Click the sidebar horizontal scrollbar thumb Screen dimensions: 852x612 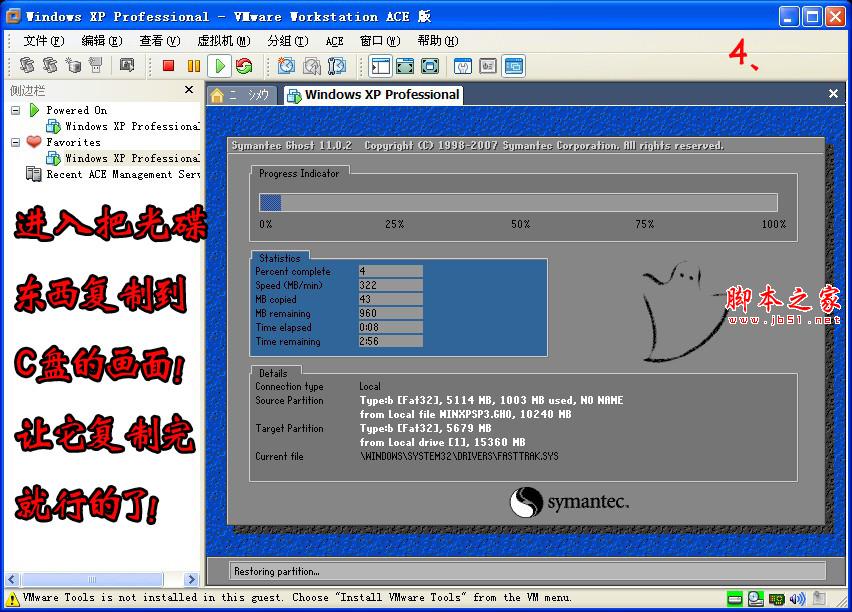click(x=91, y=579)
